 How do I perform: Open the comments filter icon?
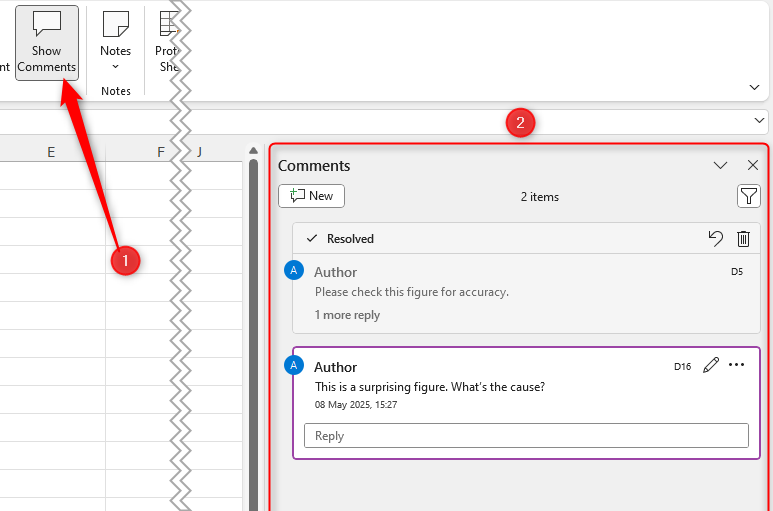[748, 197]
